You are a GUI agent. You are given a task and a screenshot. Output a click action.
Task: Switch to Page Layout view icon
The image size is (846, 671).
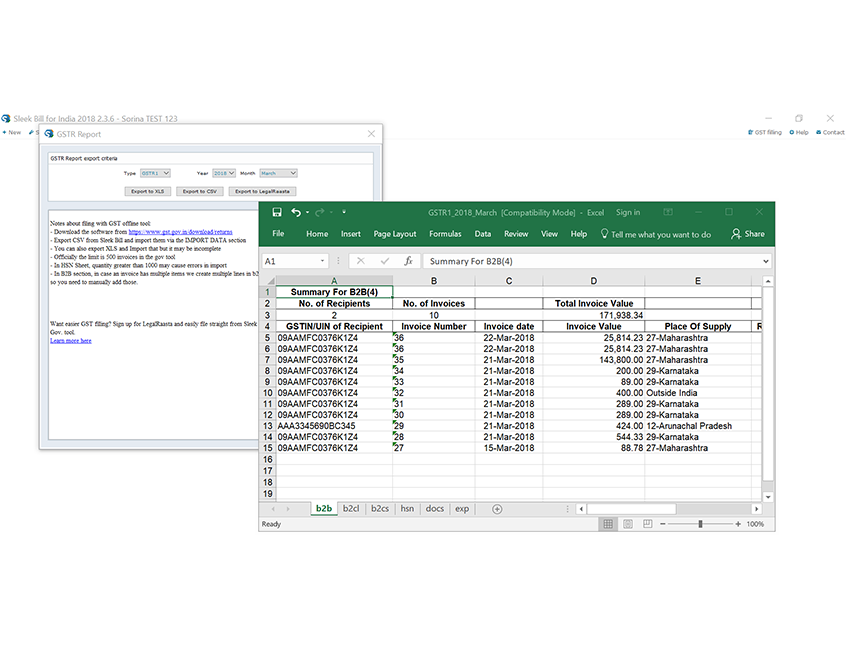point(628,524)
